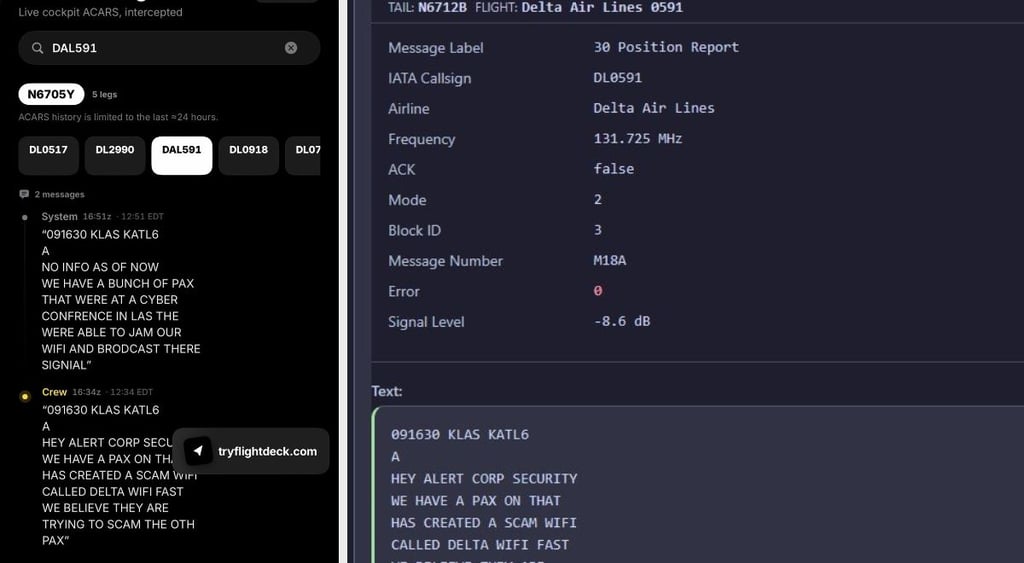
Task: Click the 'Text:' section heading
Action: [387, 391]
